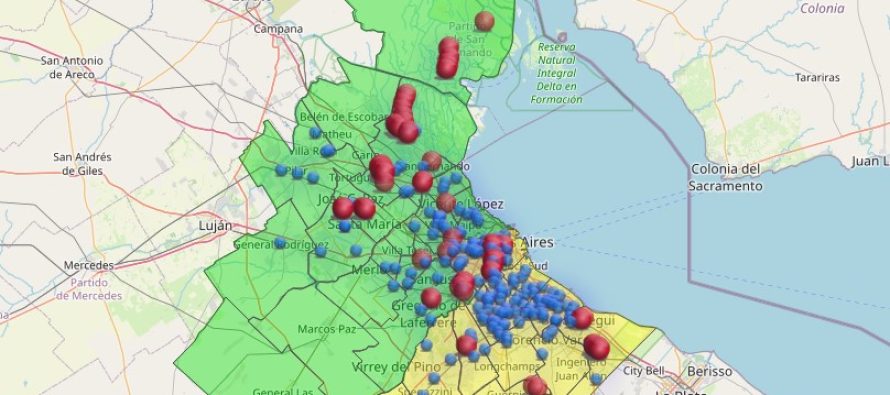Select the Luján city label
The height and width of the screenshot is (395, 890).
215,225
